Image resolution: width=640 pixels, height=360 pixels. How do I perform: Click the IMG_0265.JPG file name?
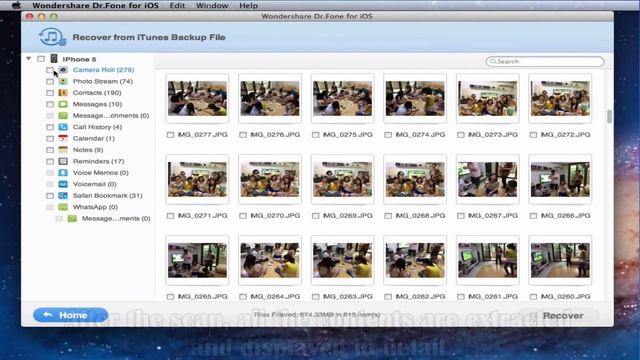pos(202,297)
